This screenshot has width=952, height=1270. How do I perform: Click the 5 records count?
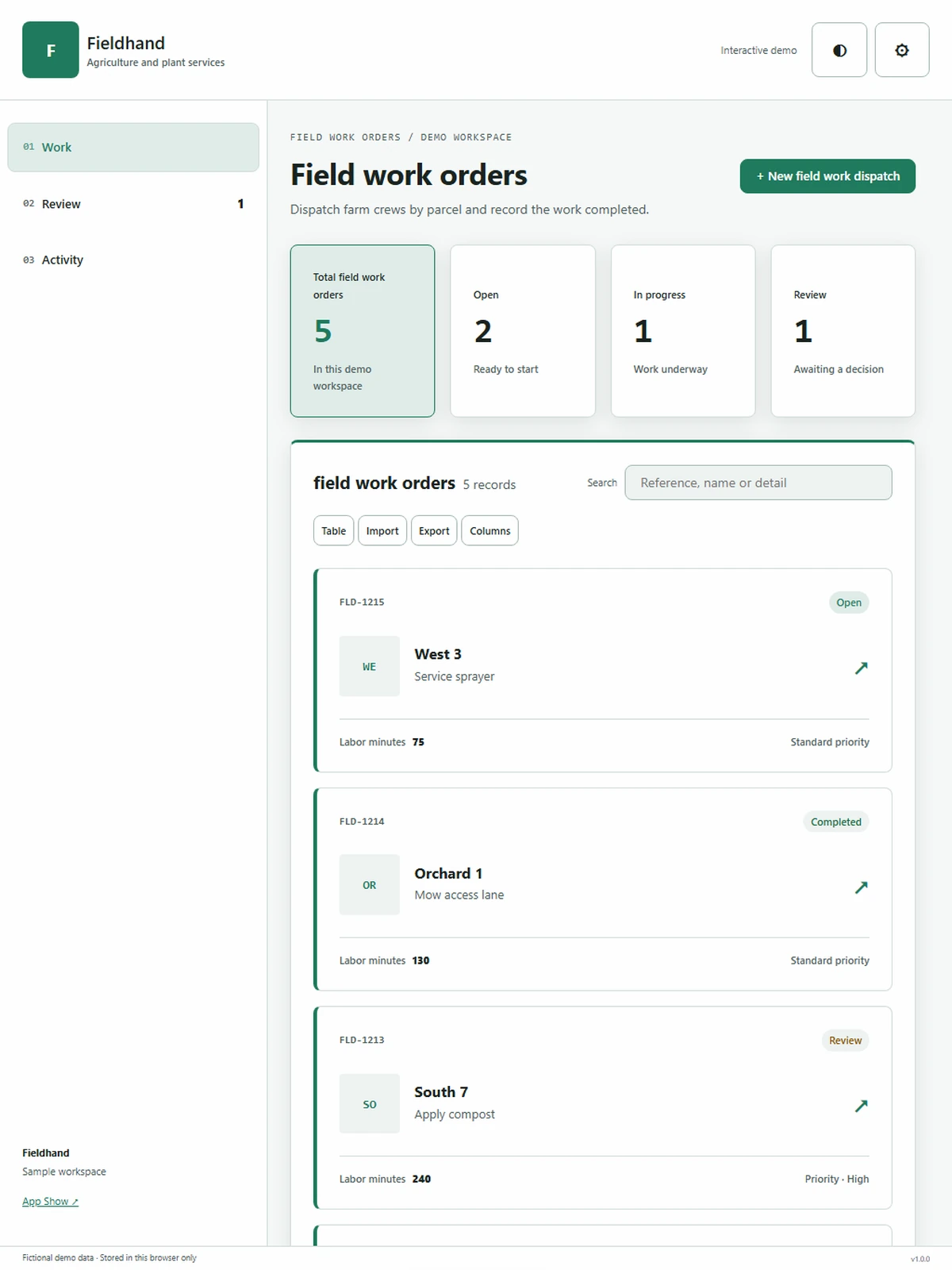489,485
